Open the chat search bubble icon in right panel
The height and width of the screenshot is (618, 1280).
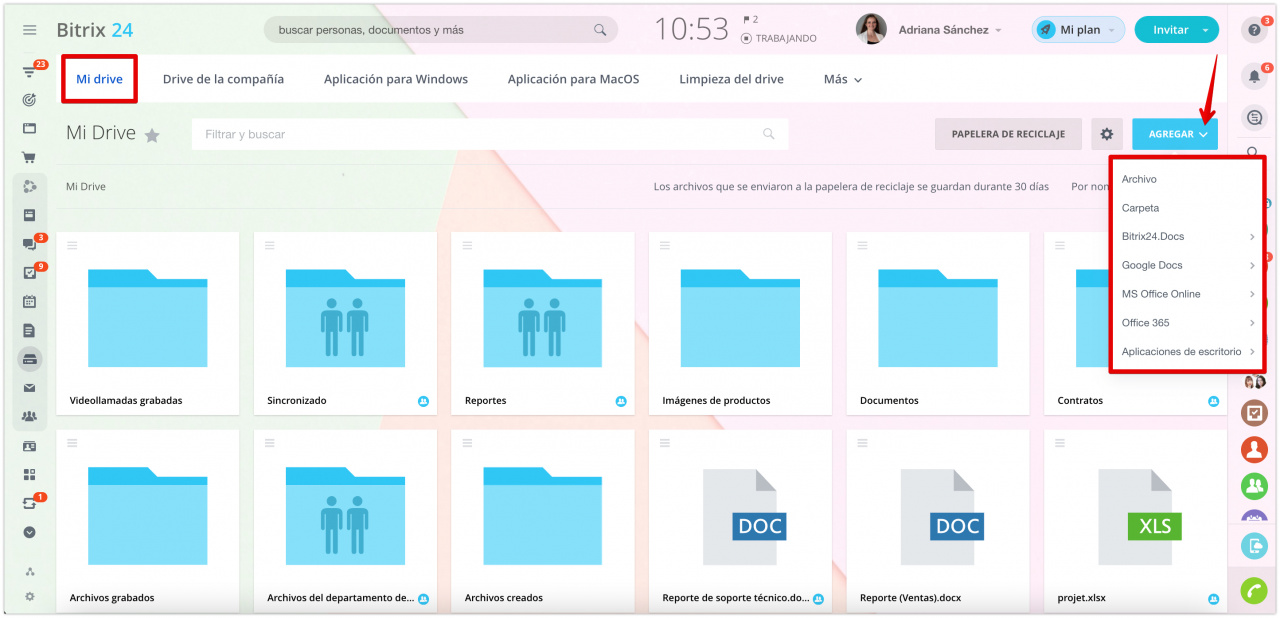click(x=1254, y=118)
